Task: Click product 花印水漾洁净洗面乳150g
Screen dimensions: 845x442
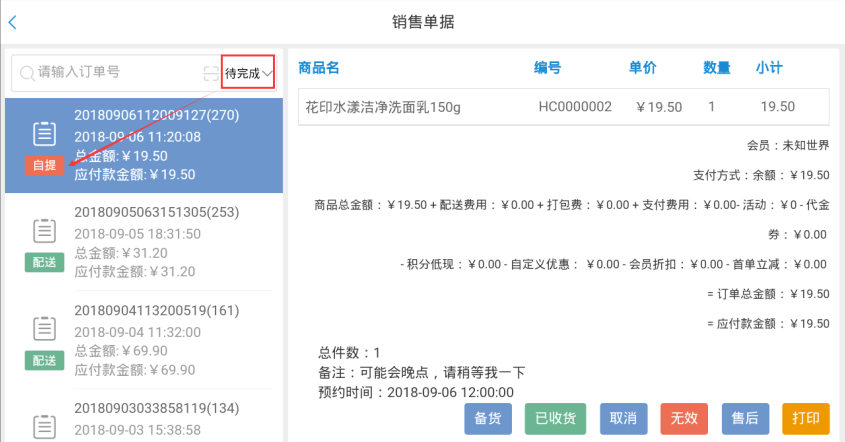Action: (383, 107)
